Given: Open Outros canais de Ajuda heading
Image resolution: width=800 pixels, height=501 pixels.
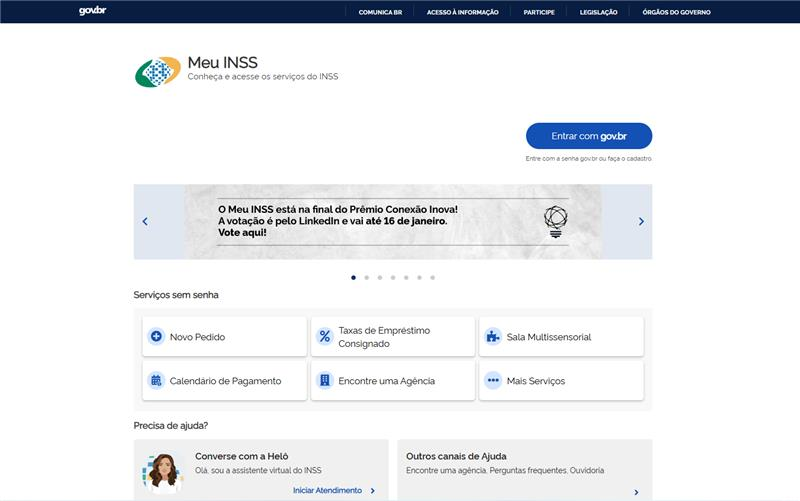Looking at the screenshot, I should click(456, 456).
